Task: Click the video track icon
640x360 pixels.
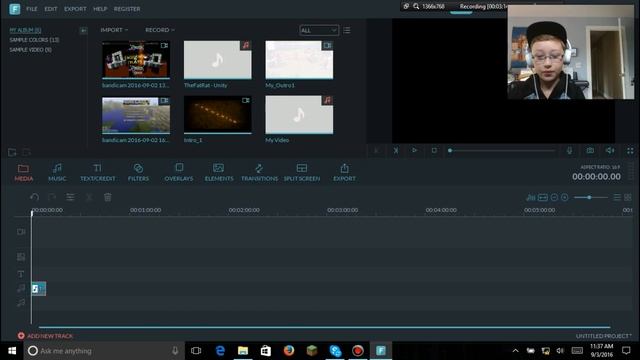Action: tap(21, 232)
